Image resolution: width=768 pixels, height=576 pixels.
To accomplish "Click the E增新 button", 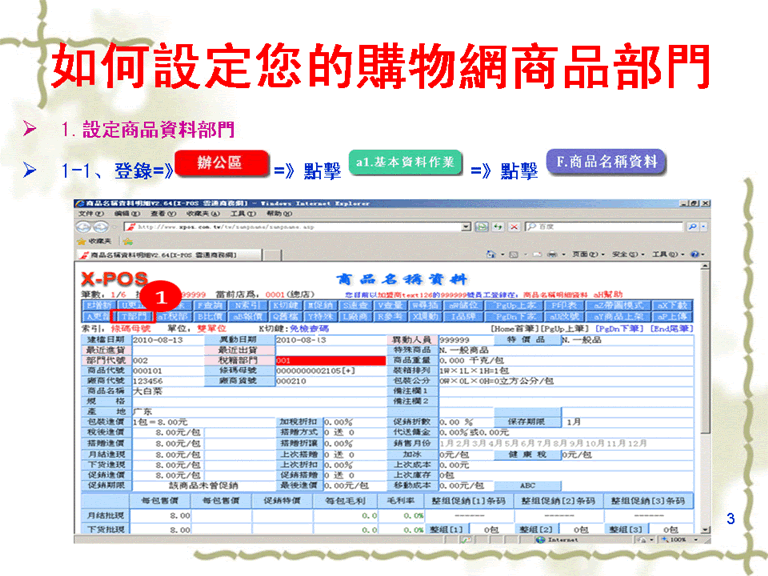I will pos(98,305).
